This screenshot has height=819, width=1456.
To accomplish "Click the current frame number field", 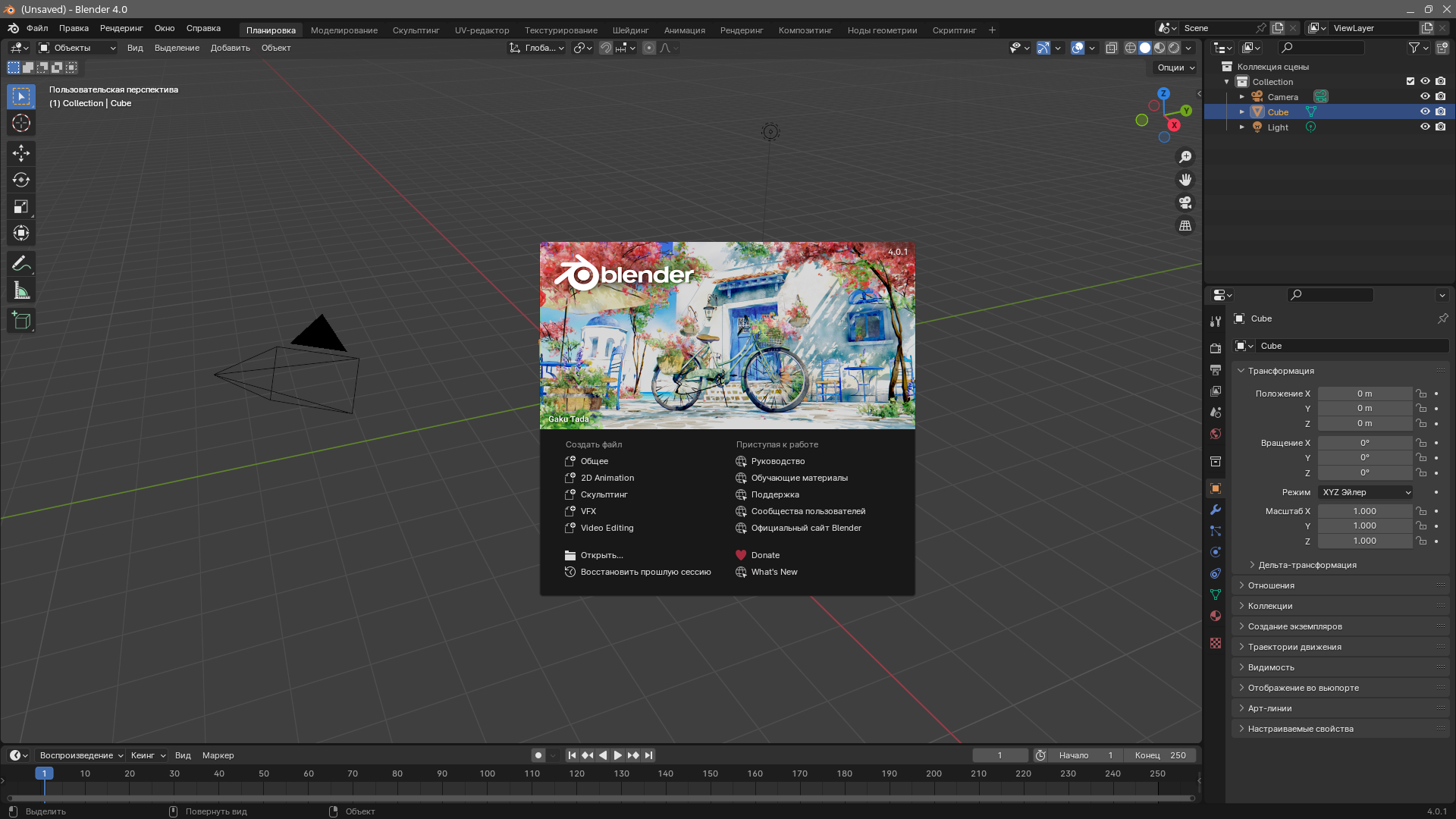I will (x=1000, y=755).
